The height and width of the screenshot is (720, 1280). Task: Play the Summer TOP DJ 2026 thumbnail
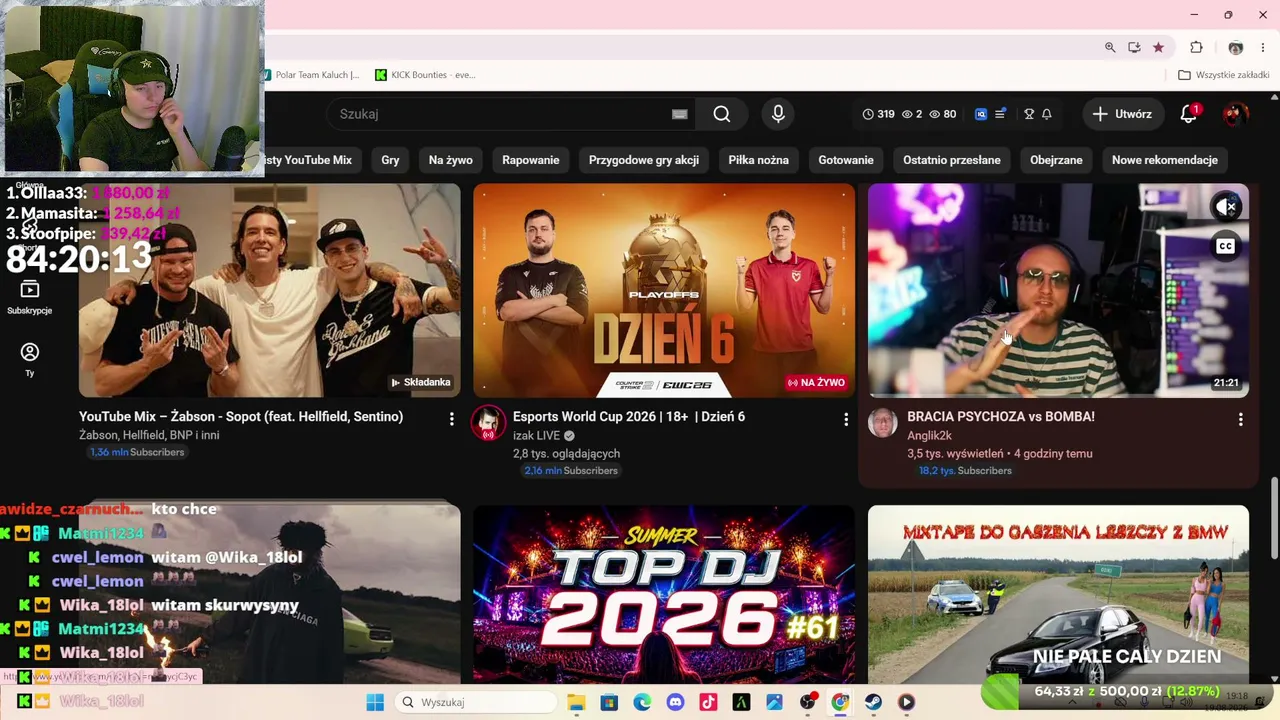pos(664,594)
